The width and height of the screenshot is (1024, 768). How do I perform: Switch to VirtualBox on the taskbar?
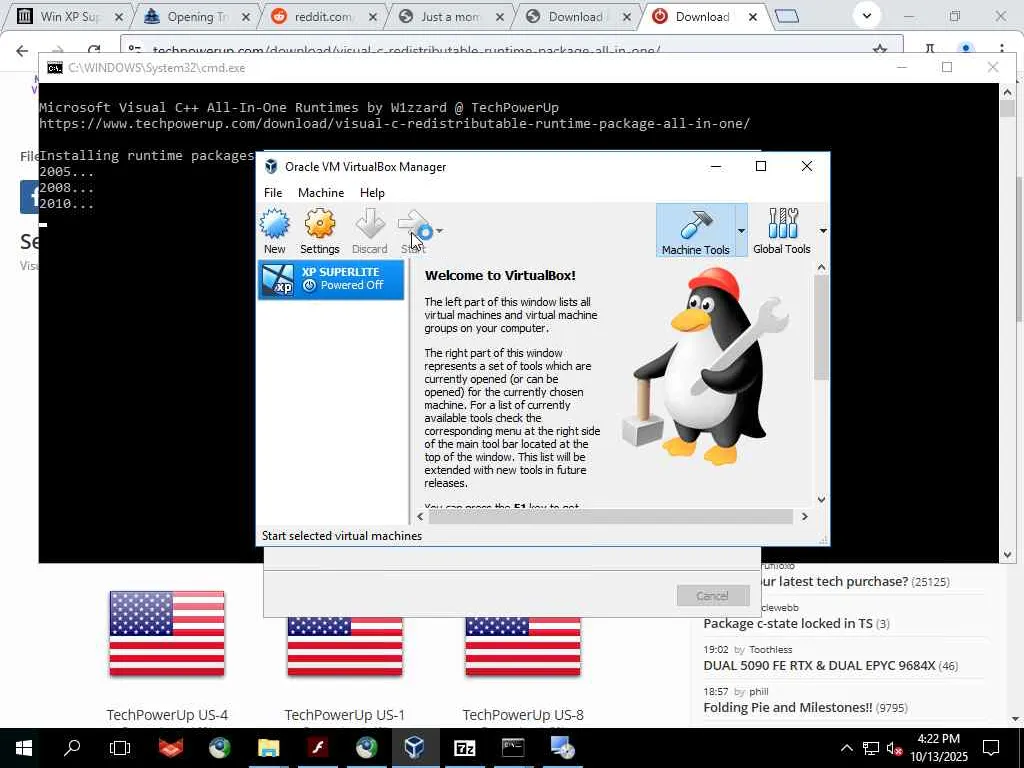(414, 748)
